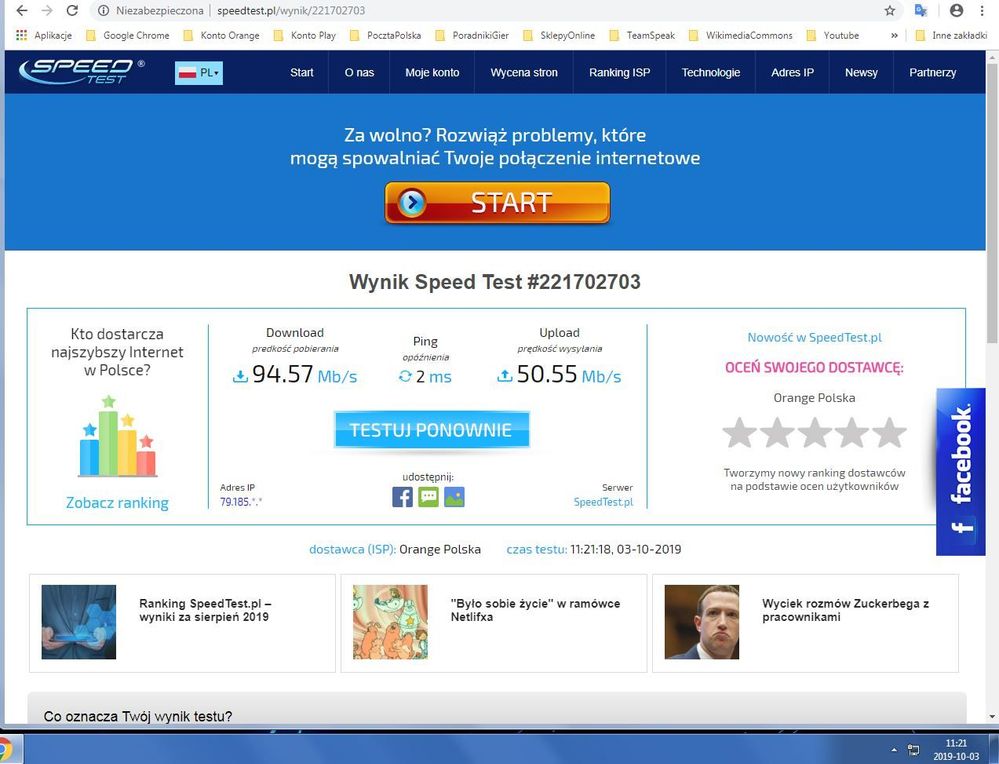Open the Zobacz ranking link

click(117, 503)
